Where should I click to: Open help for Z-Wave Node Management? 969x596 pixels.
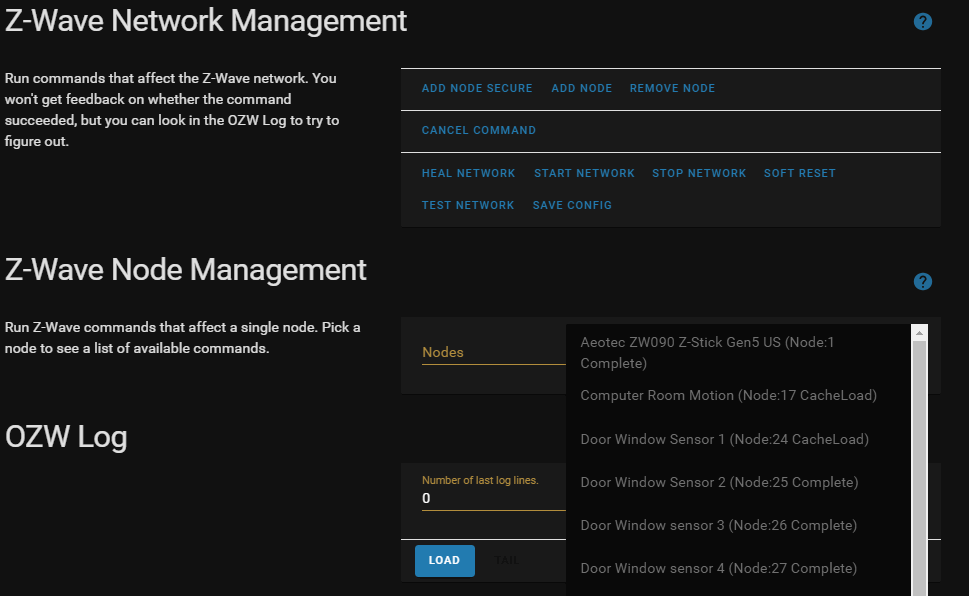coord(923,282)
